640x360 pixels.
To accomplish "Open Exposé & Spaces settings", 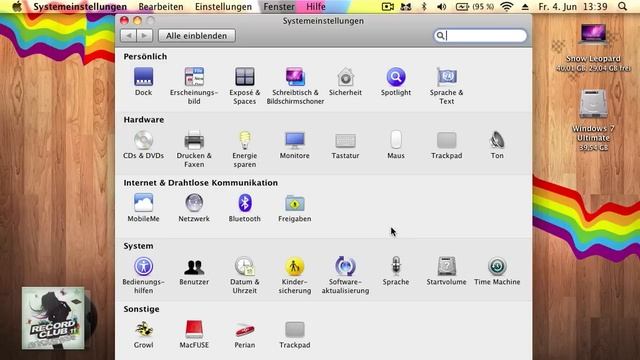I will click(244, 86).
